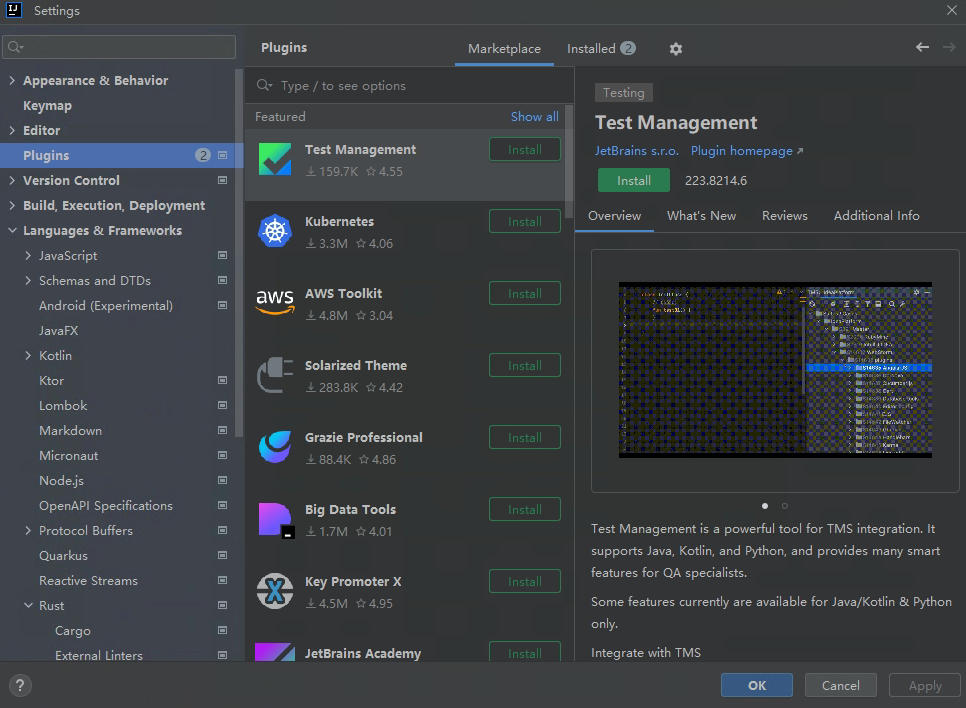
Task: Select External Linters under Rust
Action: tap(99, 655)
